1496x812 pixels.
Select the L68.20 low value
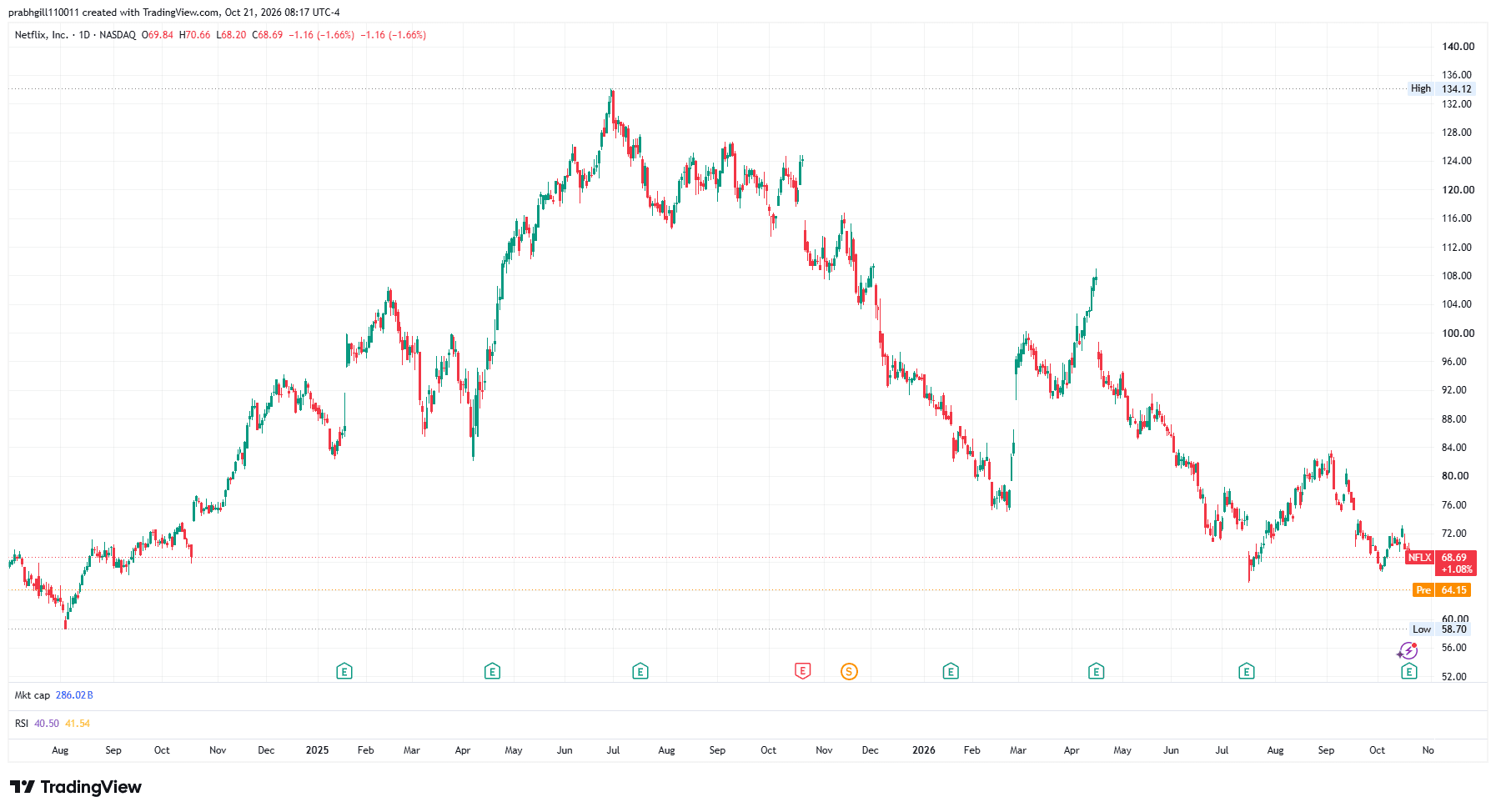[231, 35]
